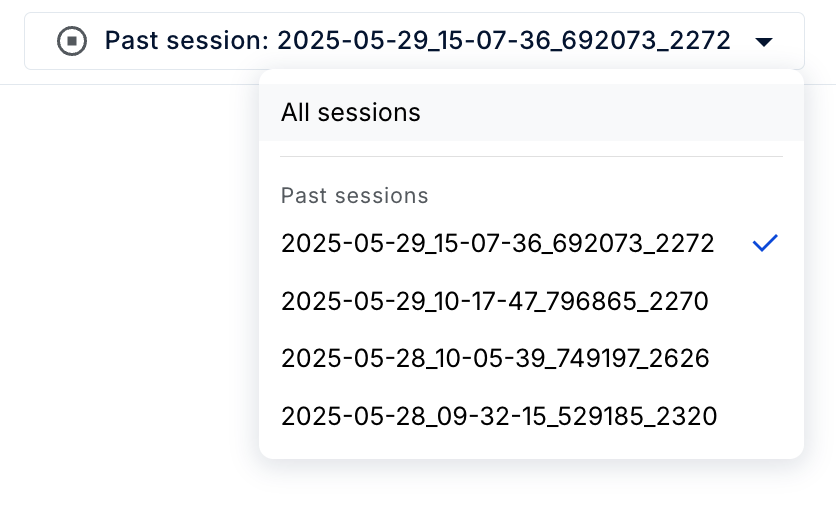Image resolution: width=836 pixels, height=512 pixels.
Task: Switch to the session ending in 2270
Action: 531,301
